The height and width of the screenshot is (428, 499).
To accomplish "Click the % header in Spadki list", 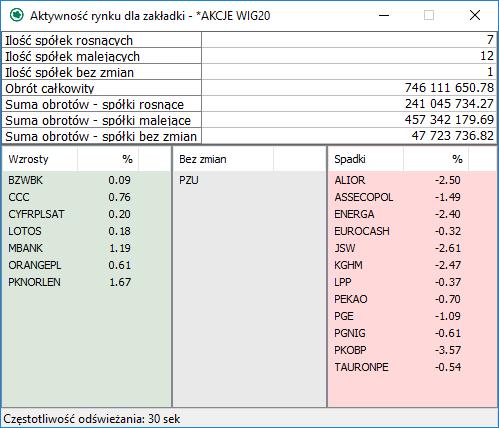I will pyautogui.click(x=436, y=159).
